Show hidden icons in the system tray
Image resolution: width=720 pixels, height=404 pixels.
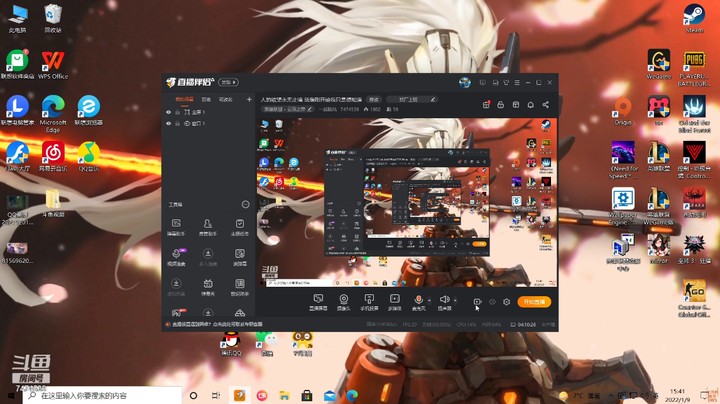tap(611, 395)
